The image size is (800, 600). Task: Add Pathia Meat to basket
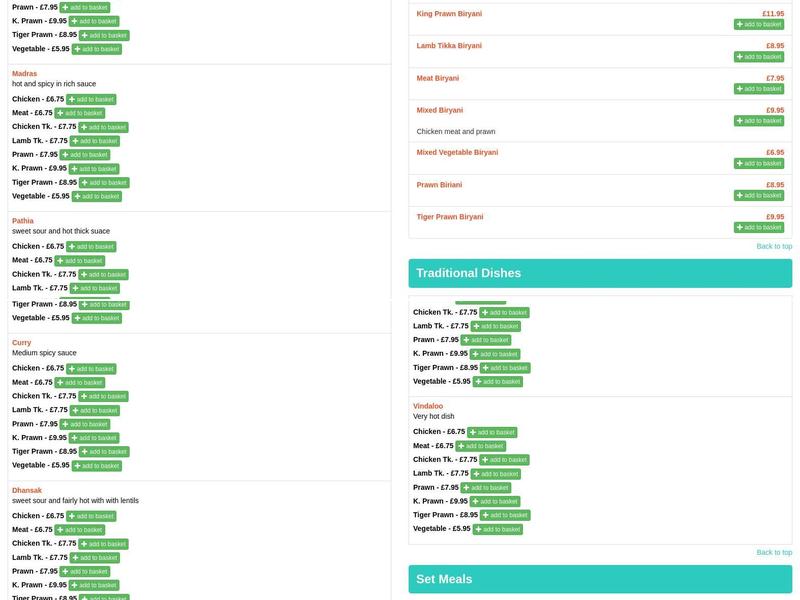(x=79, y=261)
